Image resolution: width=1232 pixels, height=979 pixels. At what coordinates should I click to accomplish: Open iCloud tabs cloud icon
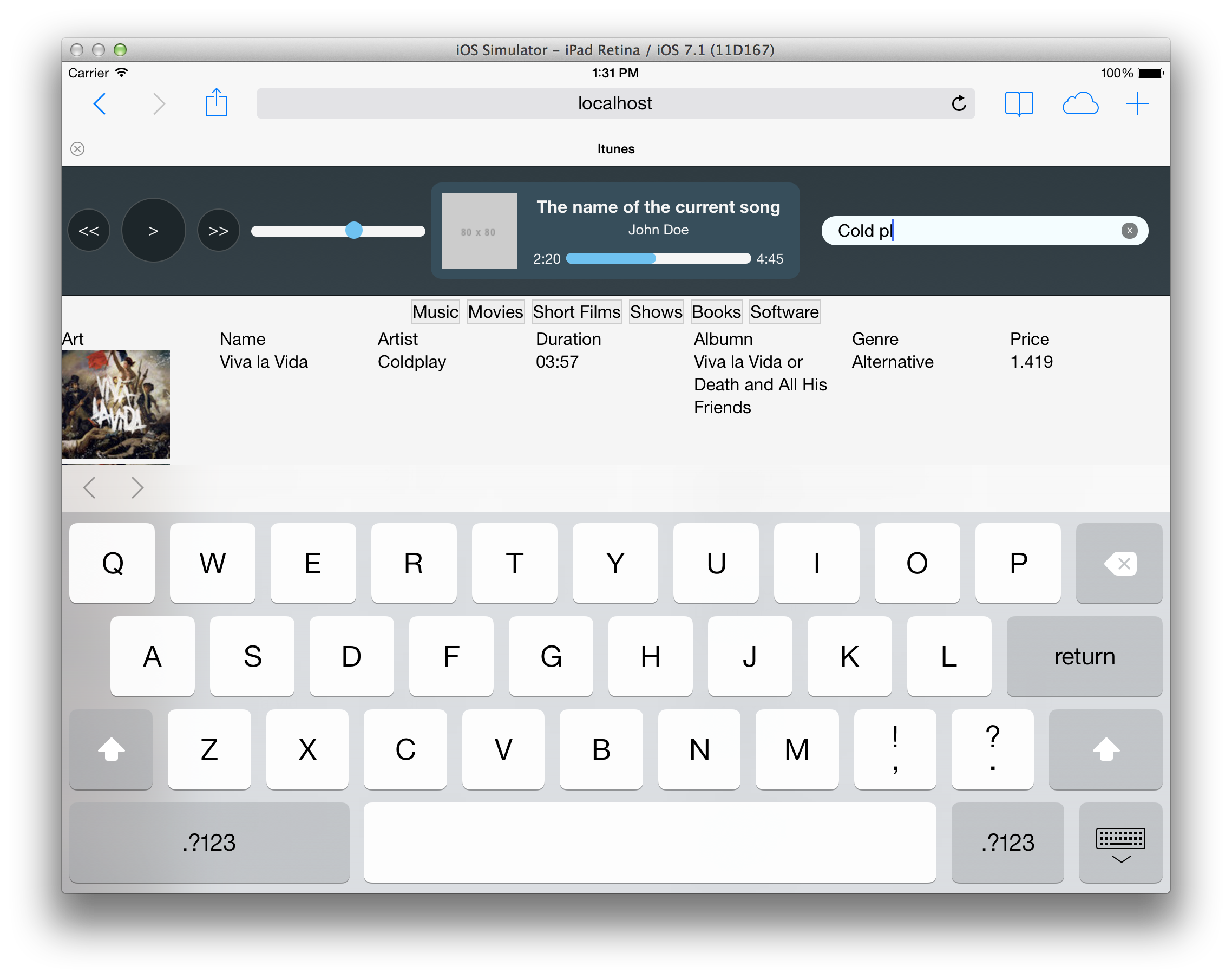point(1079,104)
